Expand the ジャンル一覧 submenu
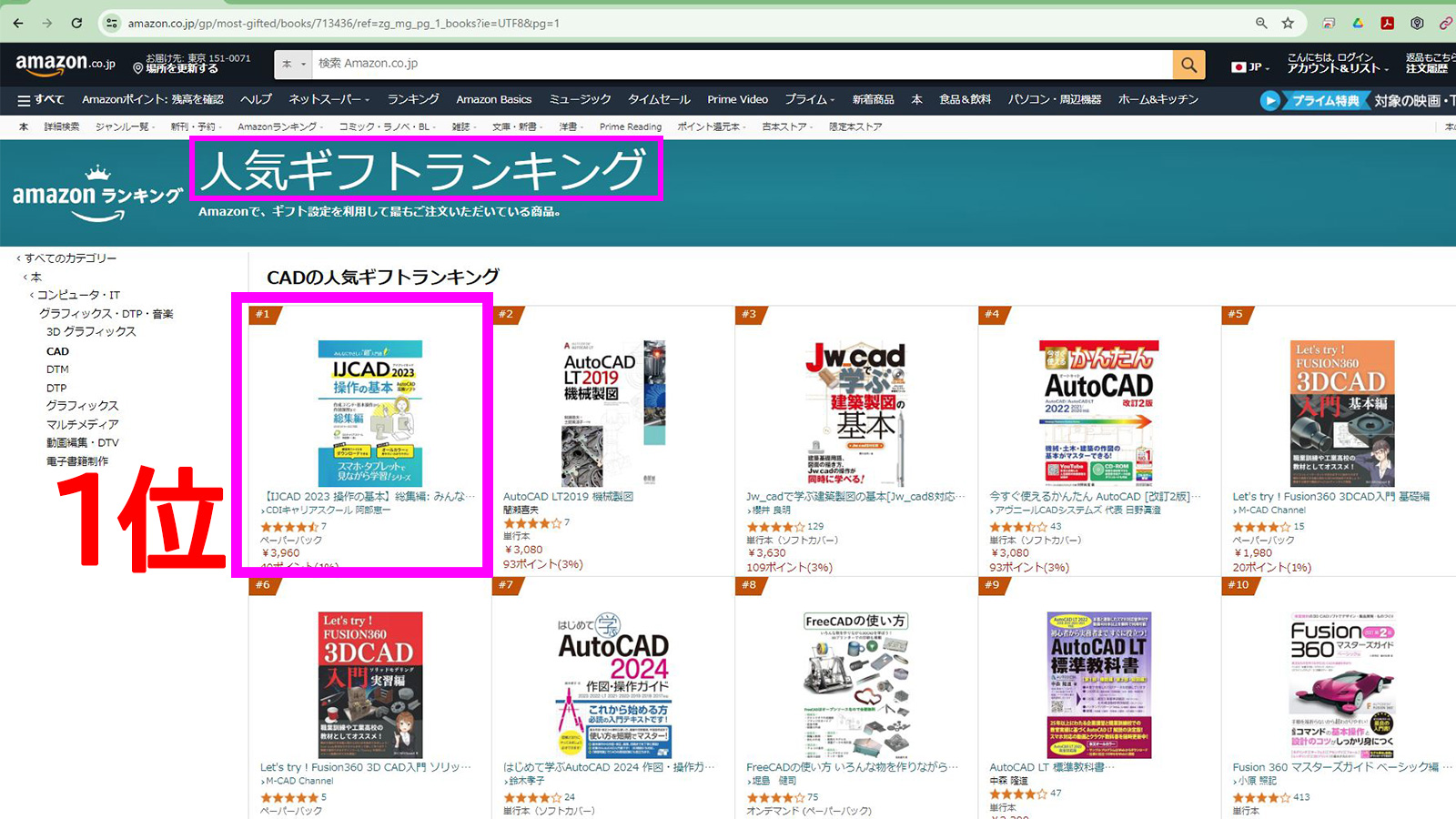Viewport: 1456px width, 819px height. tap(126, 126)
